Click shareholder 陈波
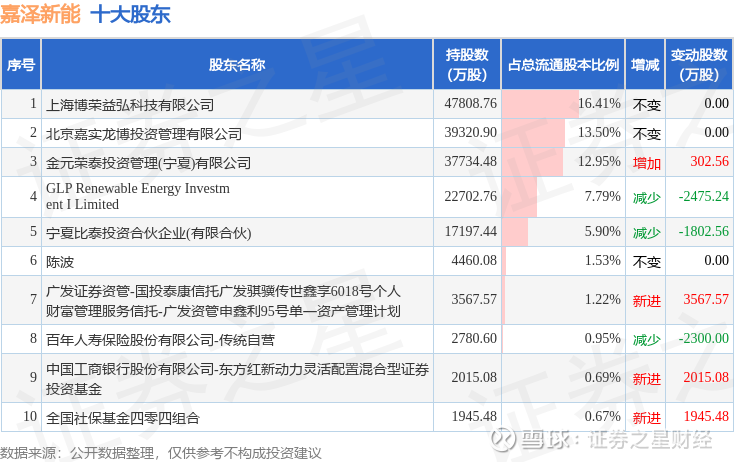 (x=60, y=262)
